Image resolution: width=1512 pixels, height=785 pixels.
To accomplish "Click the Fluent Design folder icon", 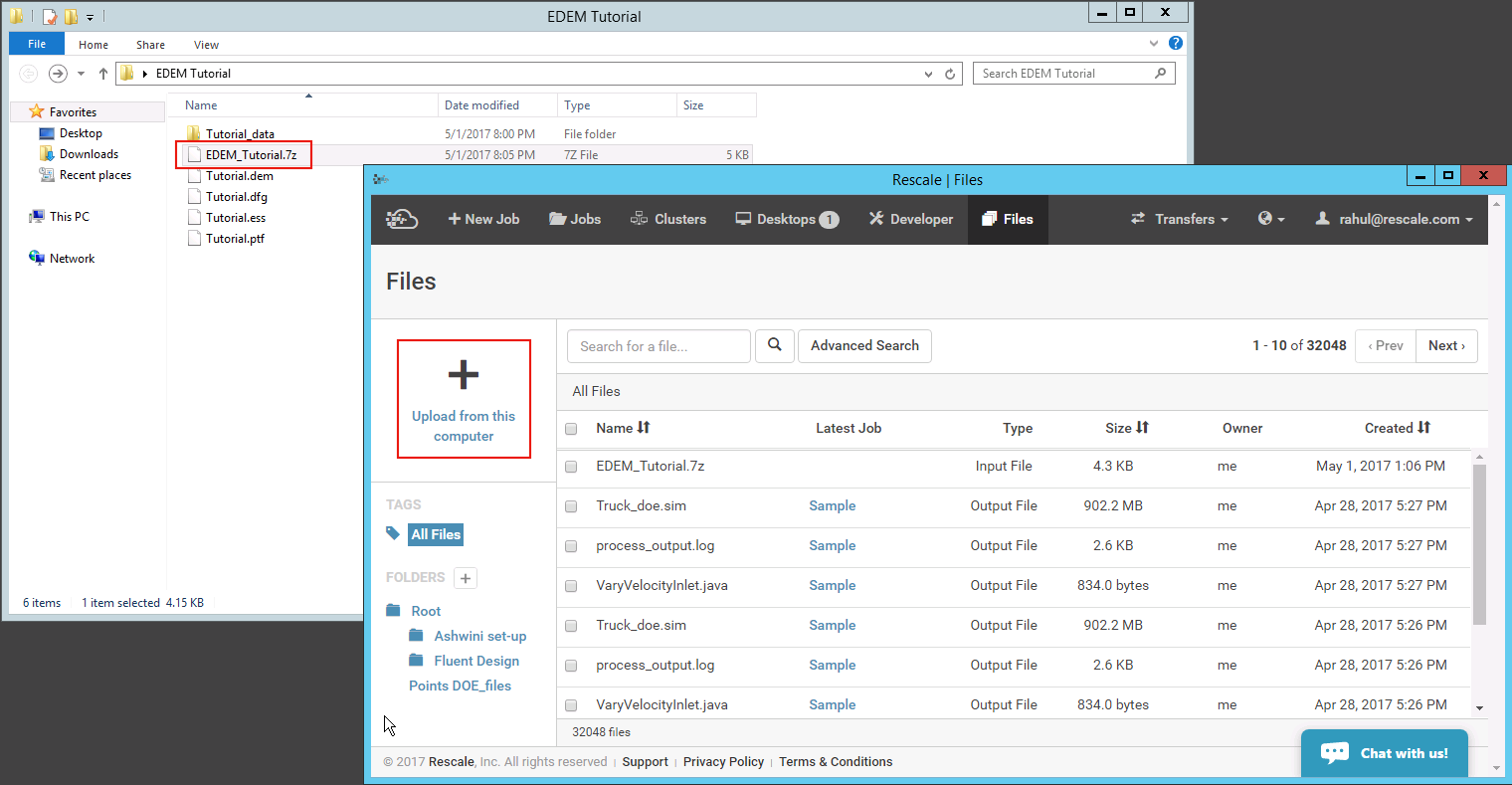I will click(416, 660).
